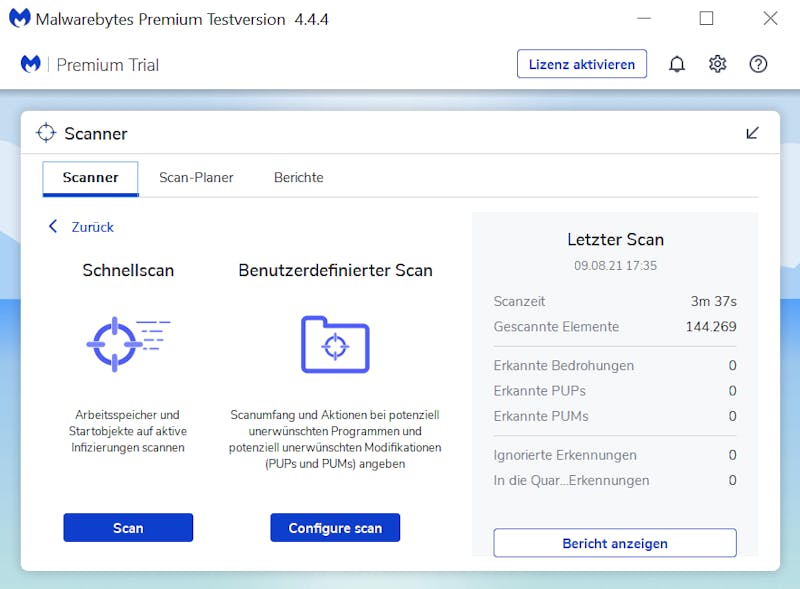800x589 pixels.
Task: Click the Scanner crosshair icon in the panel header
Action: click(x=46, y=133)
